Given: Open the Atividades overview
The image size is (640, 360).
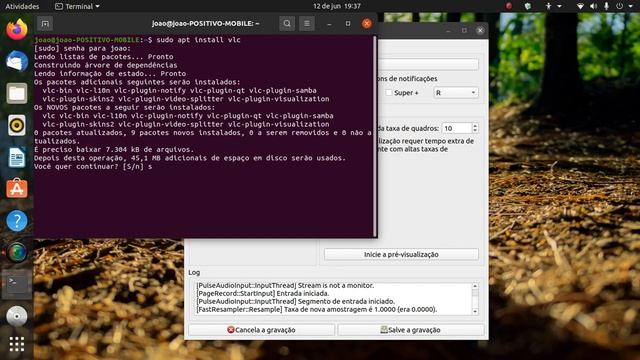Looking at the screenshot, I should [22, 6].
